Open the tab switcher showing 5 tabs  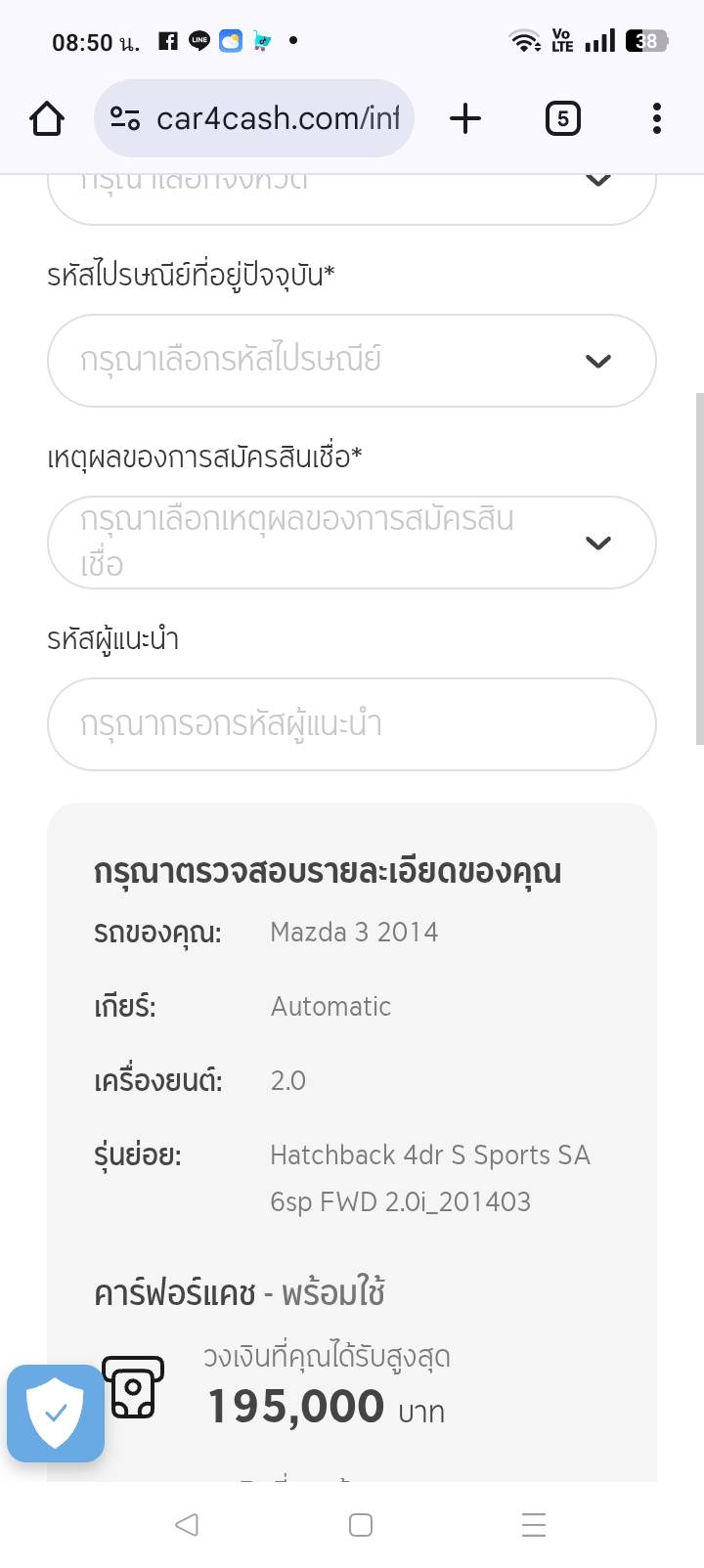562,119
